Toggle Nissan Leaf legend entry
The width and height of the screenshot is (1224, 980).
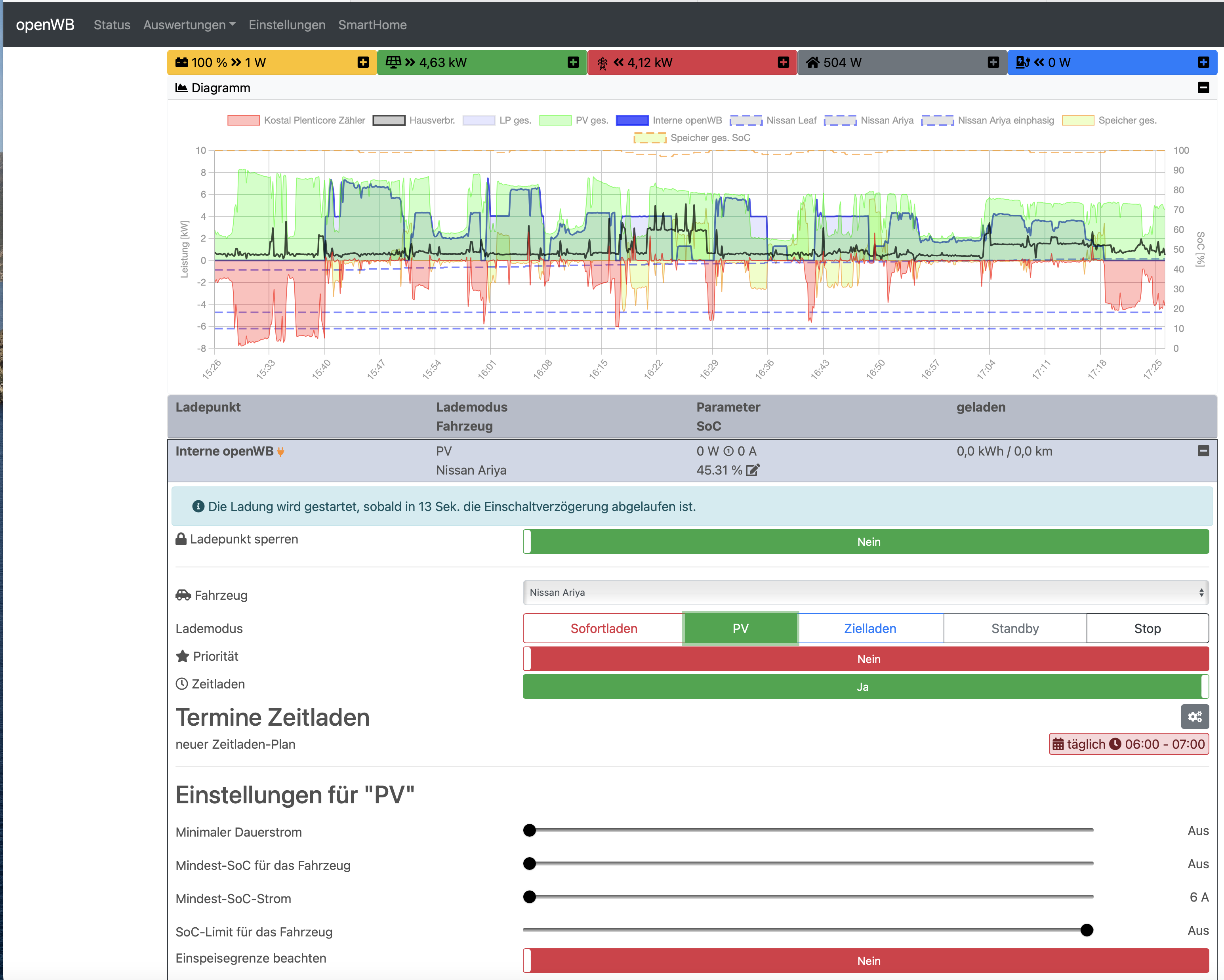coord(773,120)
